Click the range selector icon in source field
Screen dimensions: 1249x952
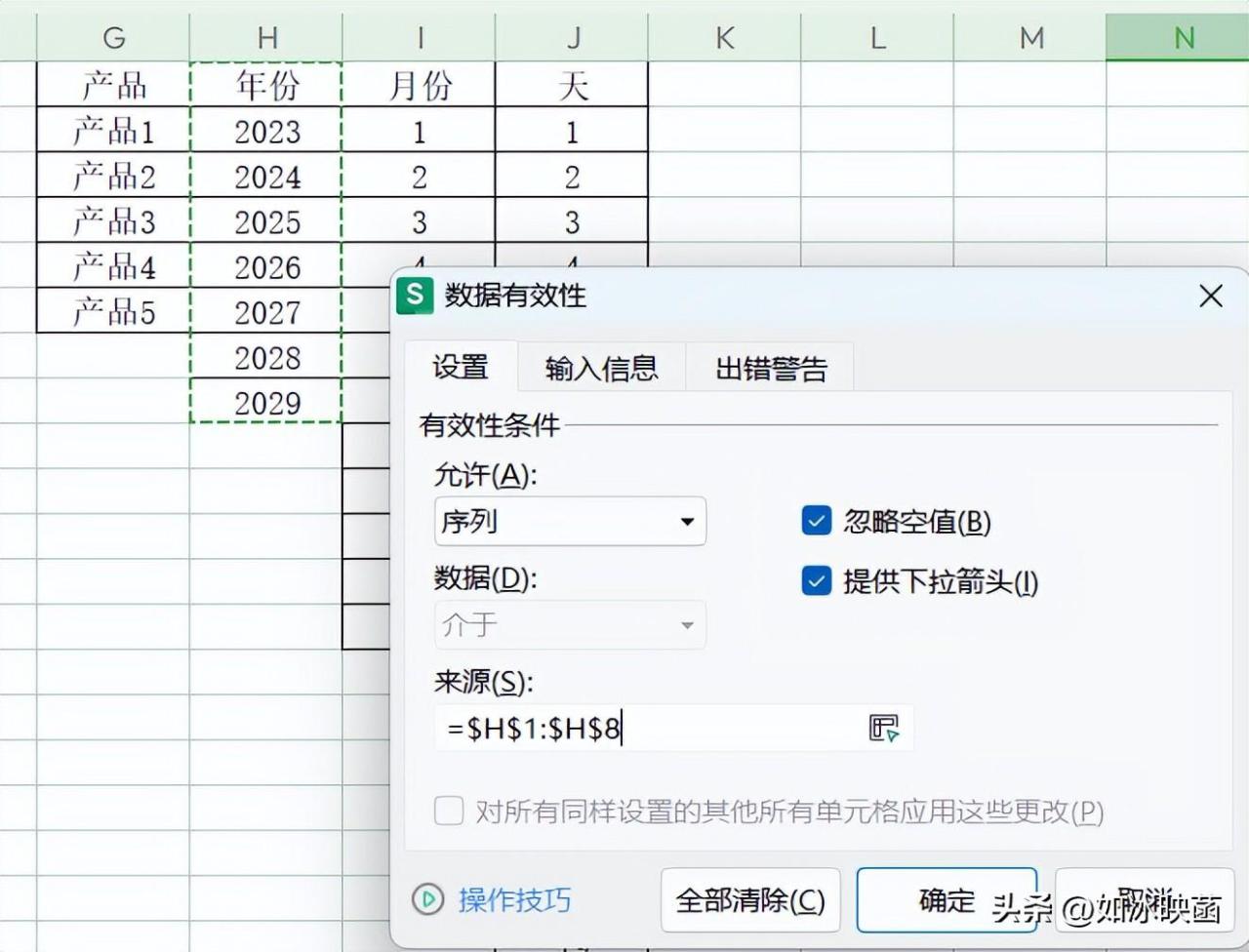click(x=884, y=728)
